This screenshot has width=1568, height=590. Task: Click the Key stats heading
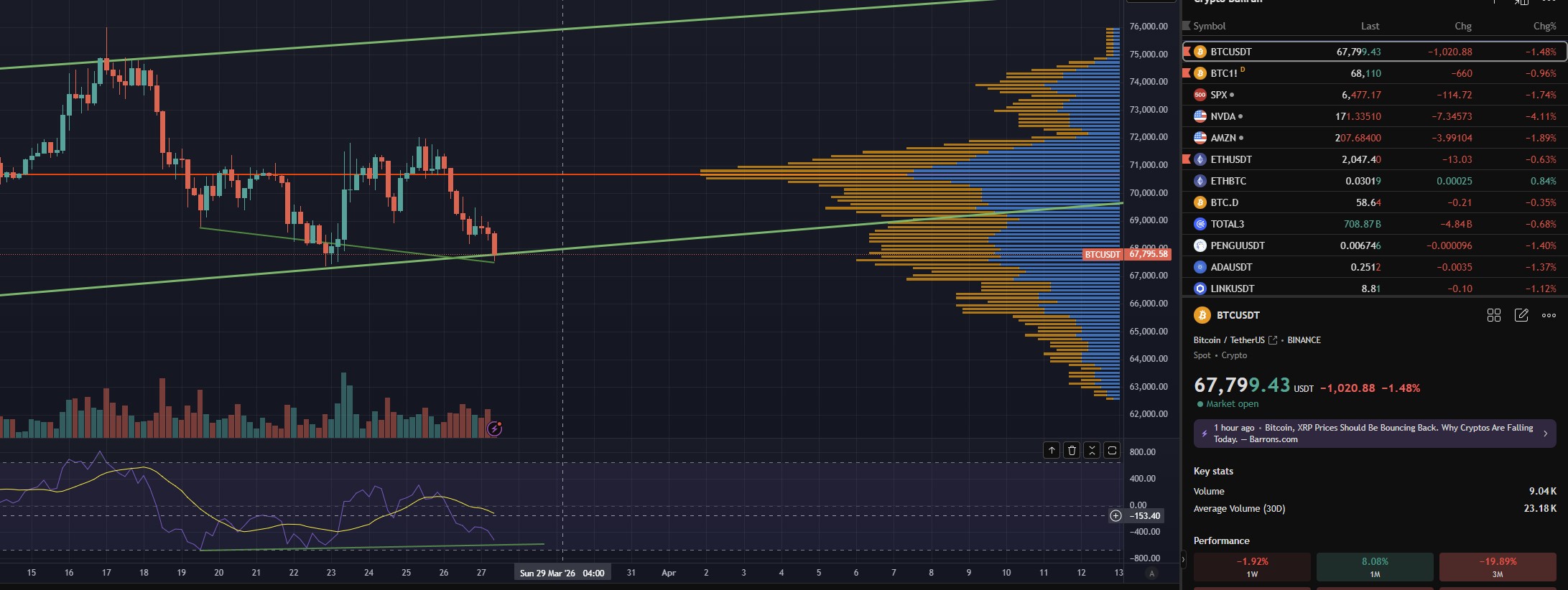point(1213,471)
